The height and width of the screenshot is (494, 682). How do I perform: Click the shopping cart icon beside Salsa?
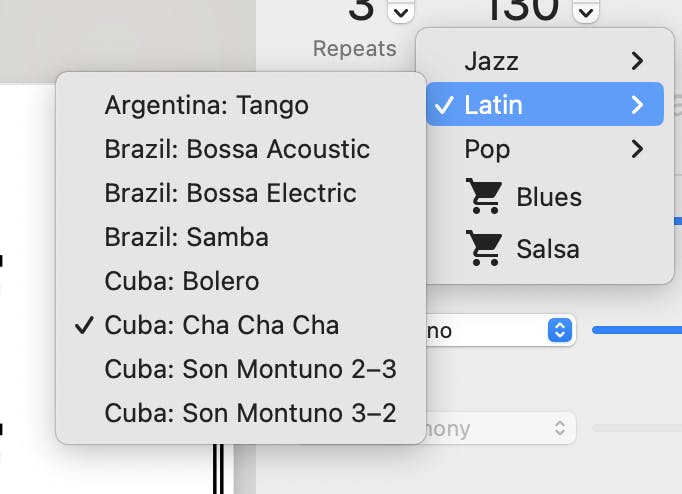click(484, 248)
